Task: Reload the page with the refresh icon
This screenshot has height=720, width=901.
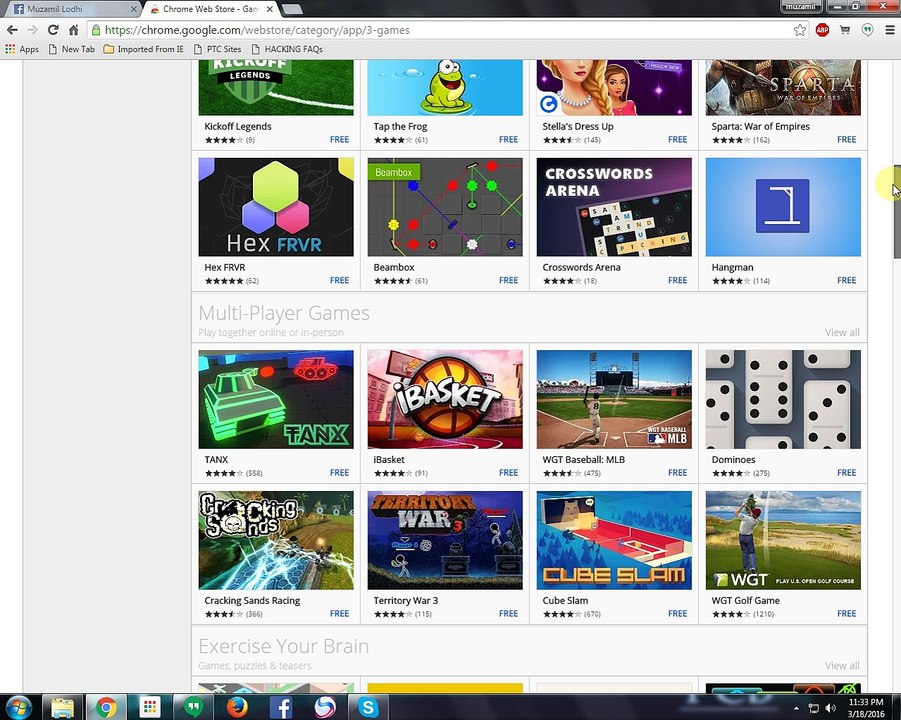Action: (x=53, y=30)
